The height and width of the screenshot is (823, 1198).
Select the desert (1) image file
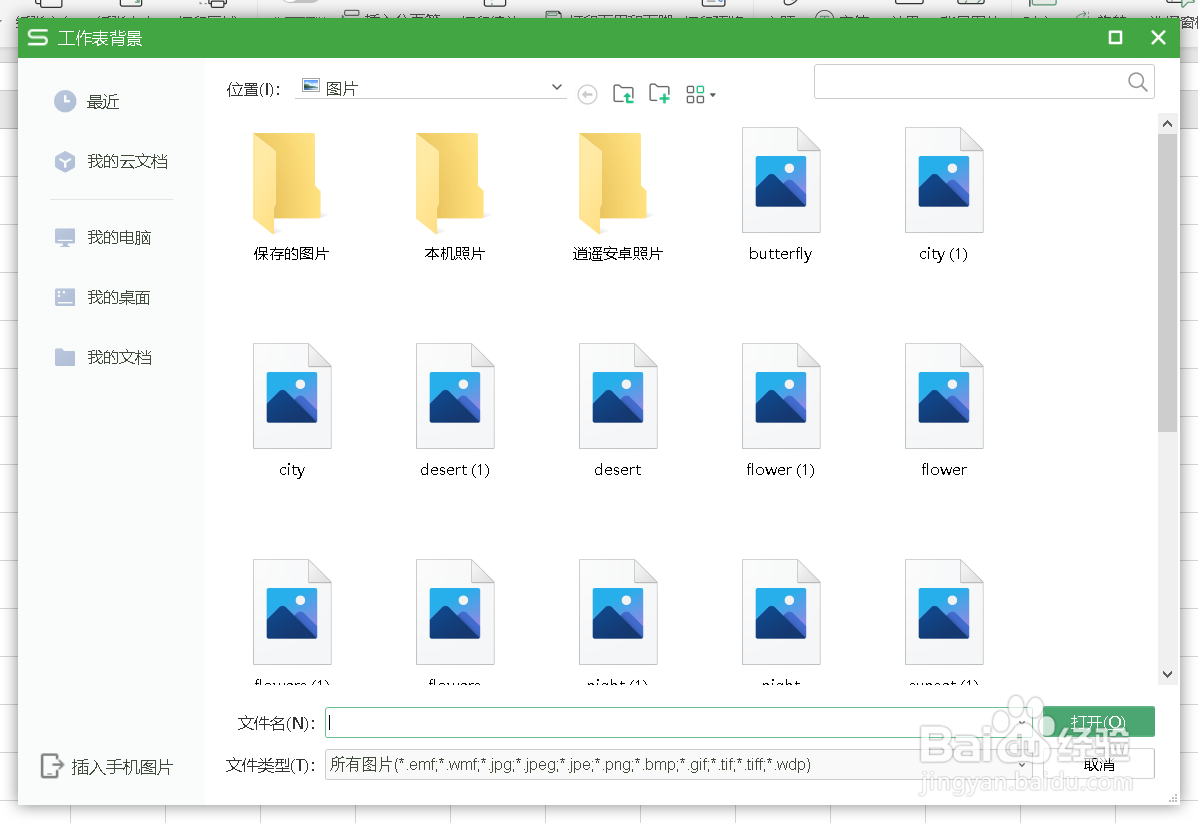click(455, 411)
